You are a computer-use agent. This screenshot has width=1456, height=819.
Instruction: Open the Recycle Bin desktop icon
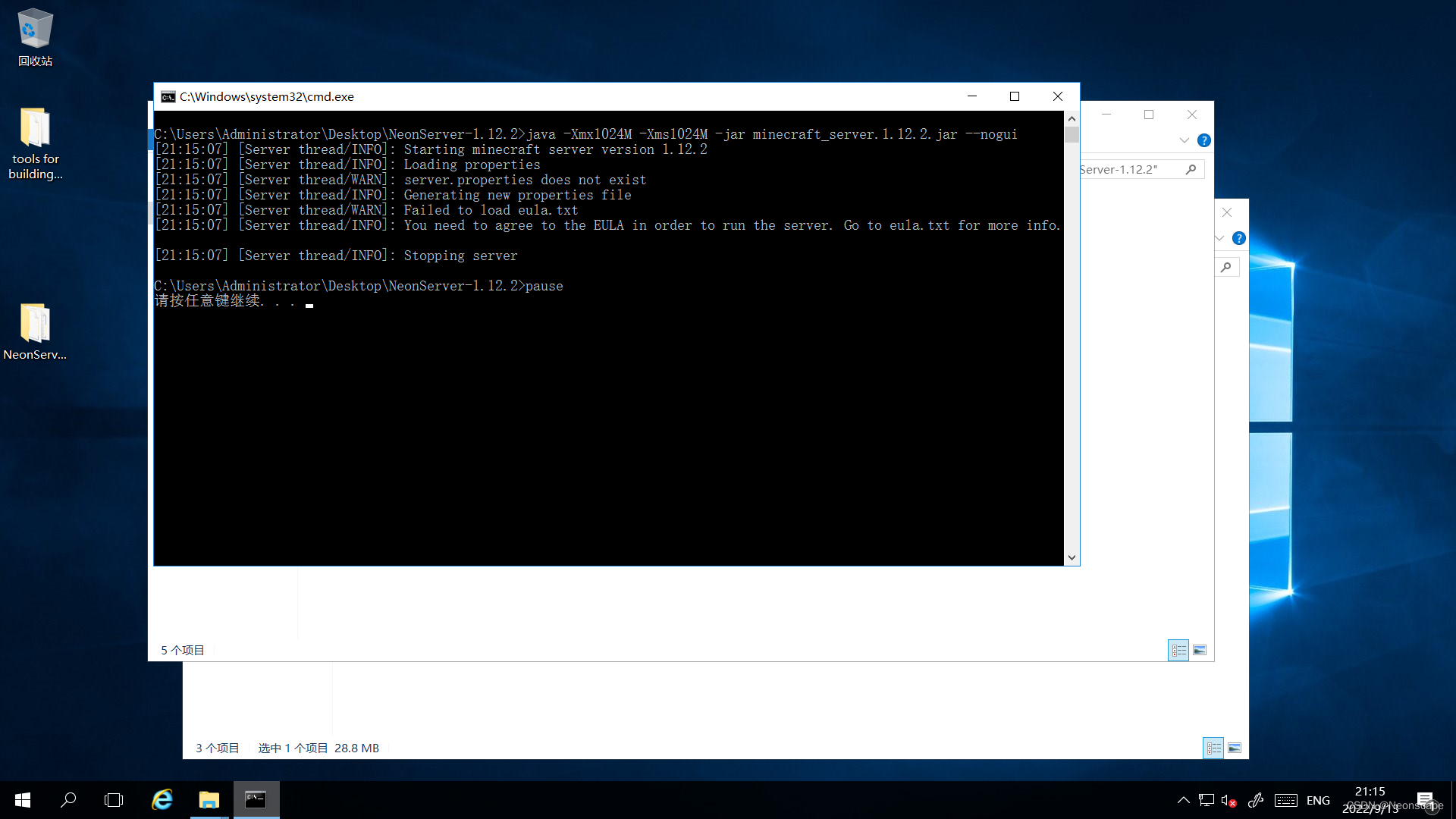(x=35, y=30)
